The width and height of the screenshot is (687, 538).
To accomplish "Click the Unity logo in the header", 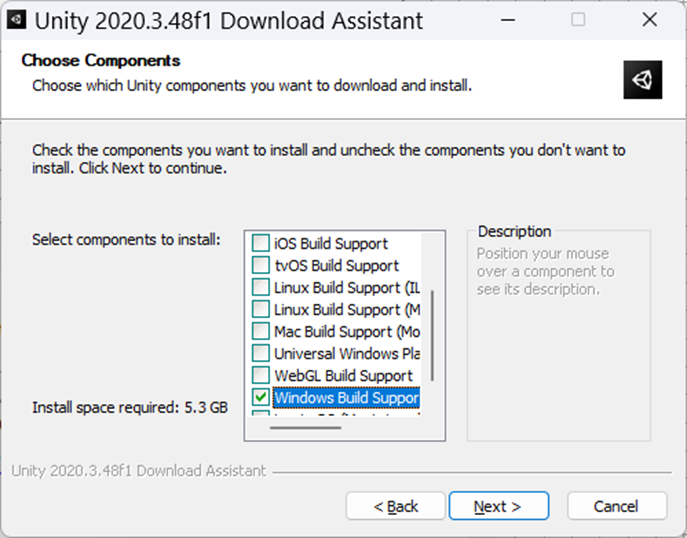I will (642, 80).
